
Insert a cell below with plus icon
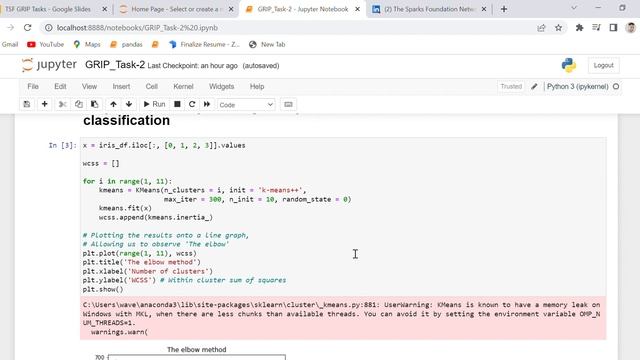(x=44, y=104)
